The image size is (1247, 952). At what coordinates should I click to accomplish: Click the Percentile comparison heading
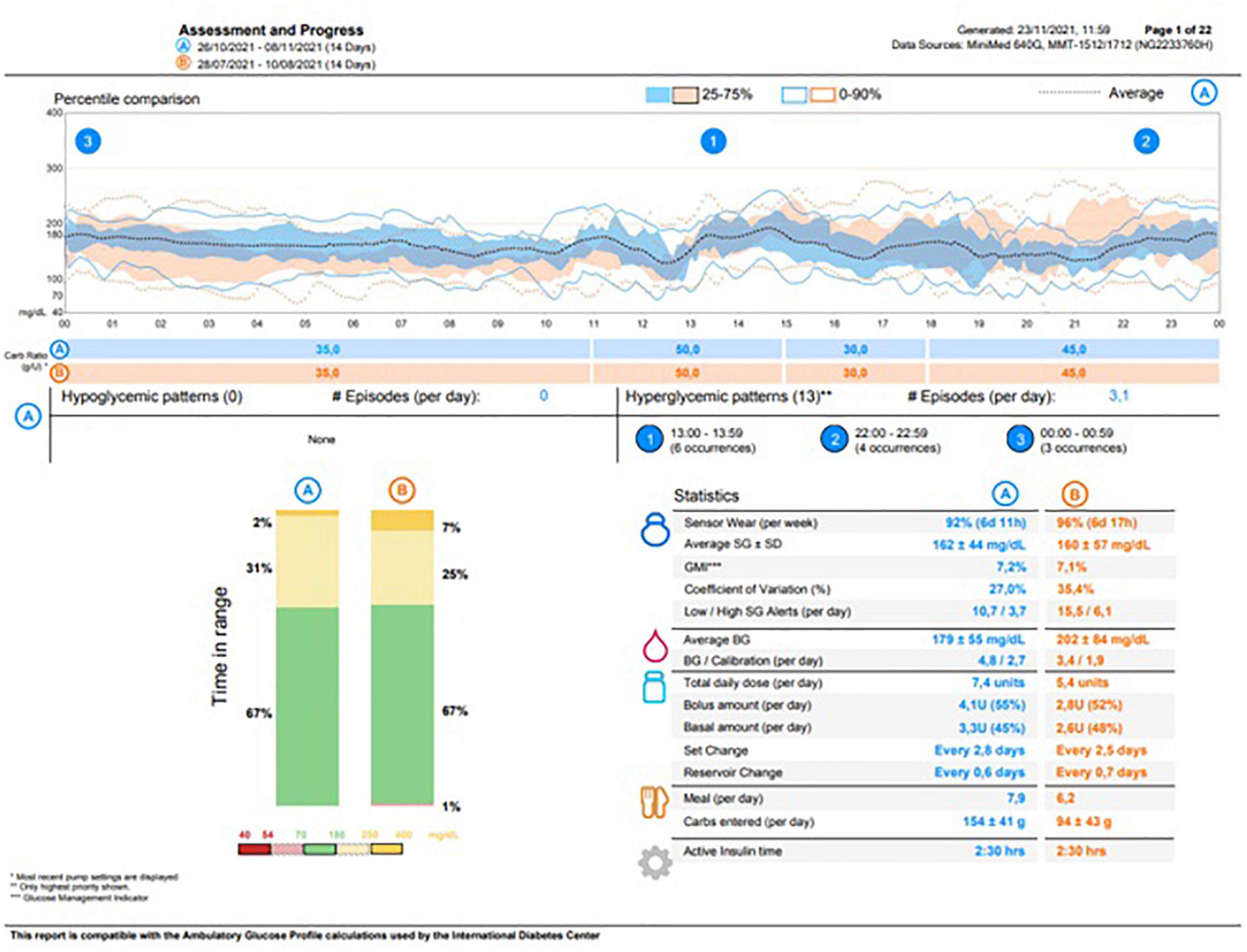click(x=127, y=99)
